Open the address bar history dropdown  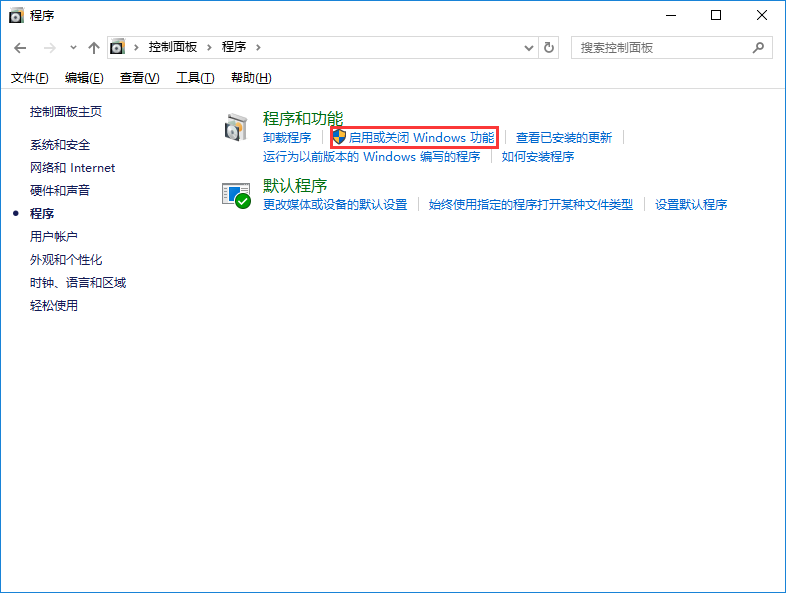point(530,47)
